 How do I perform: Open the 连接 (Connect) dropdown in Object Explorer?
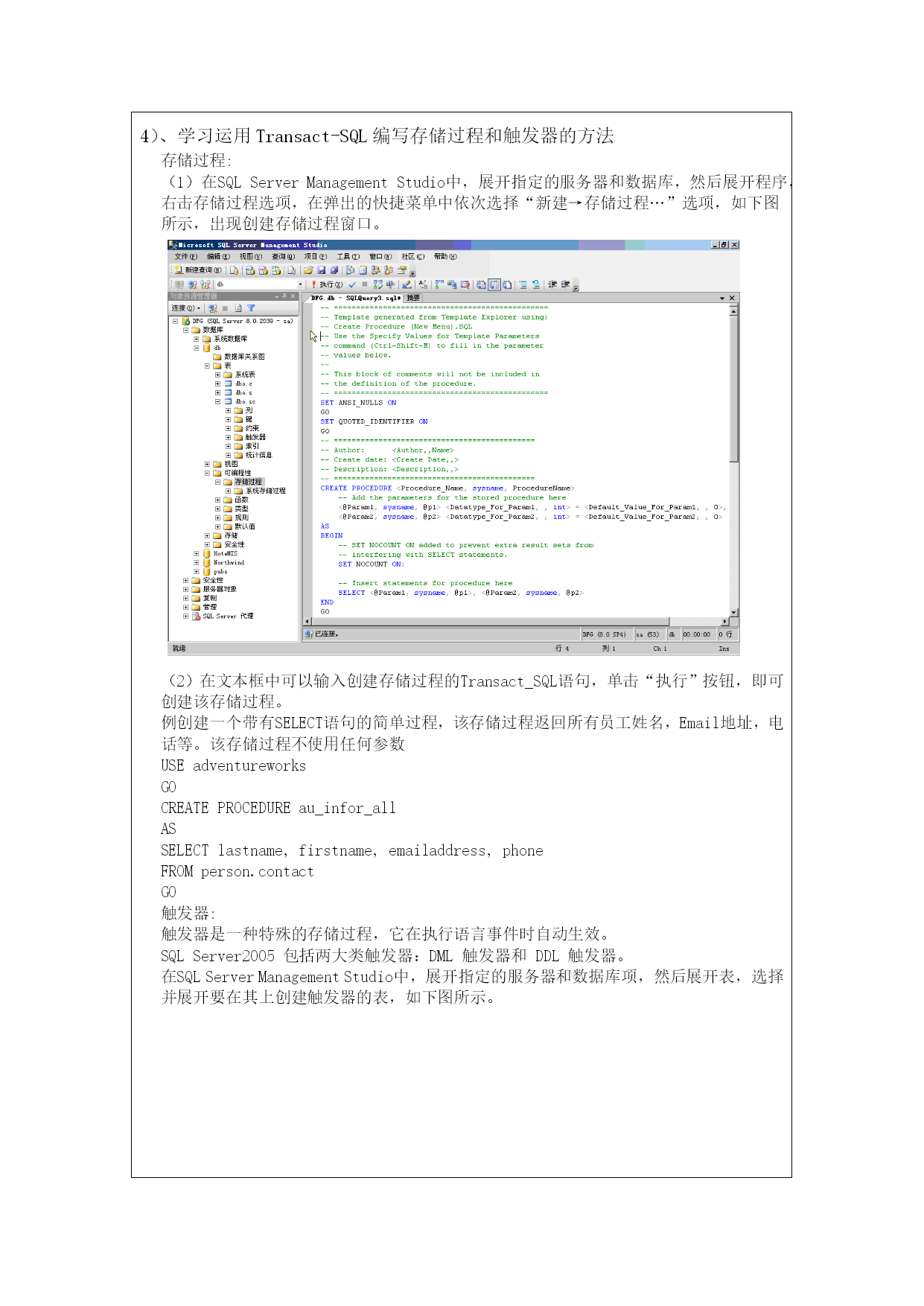coord(186,308)
